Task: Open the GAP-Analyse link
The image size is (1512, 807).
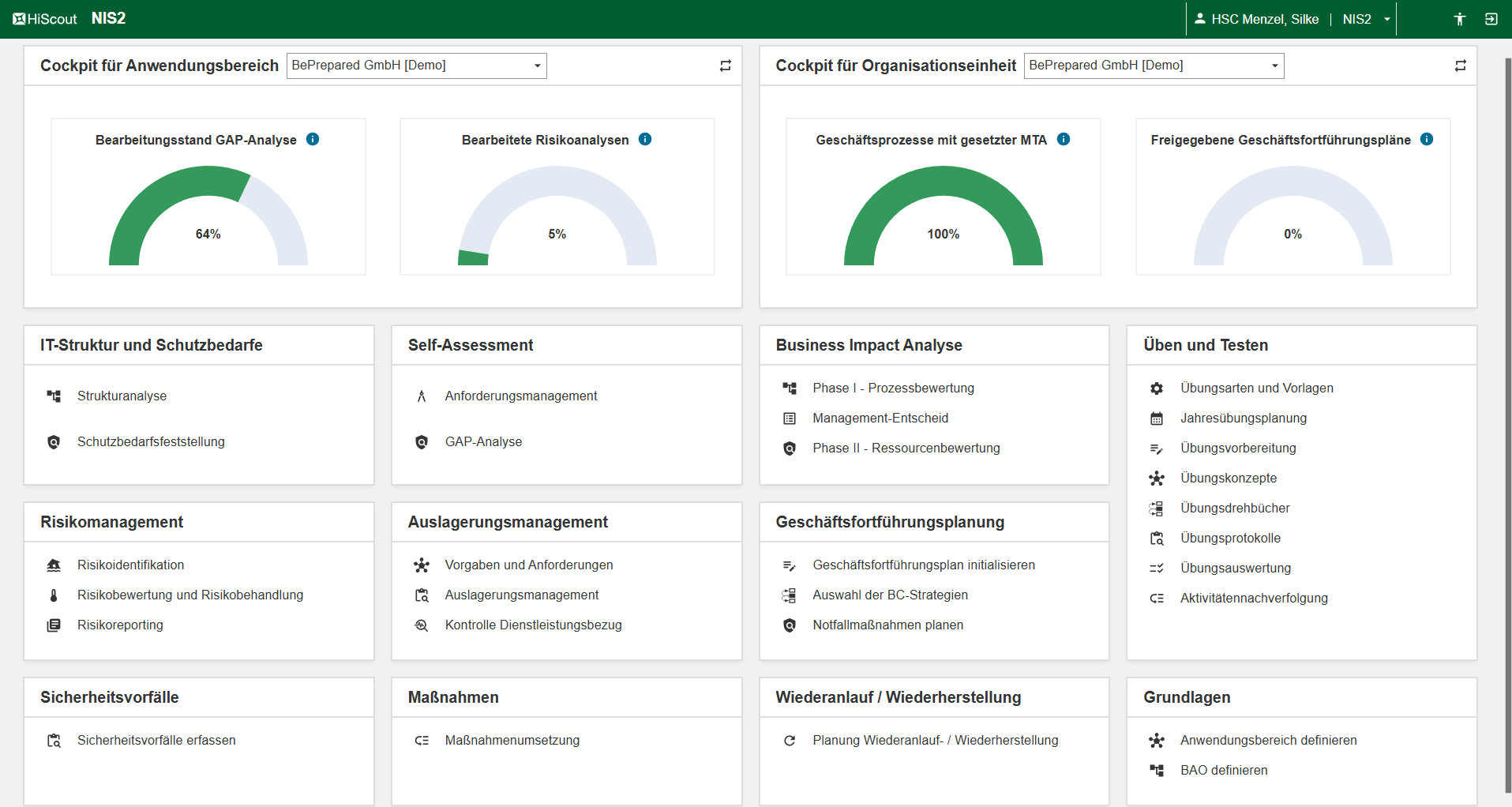Action: pos(483,441)
